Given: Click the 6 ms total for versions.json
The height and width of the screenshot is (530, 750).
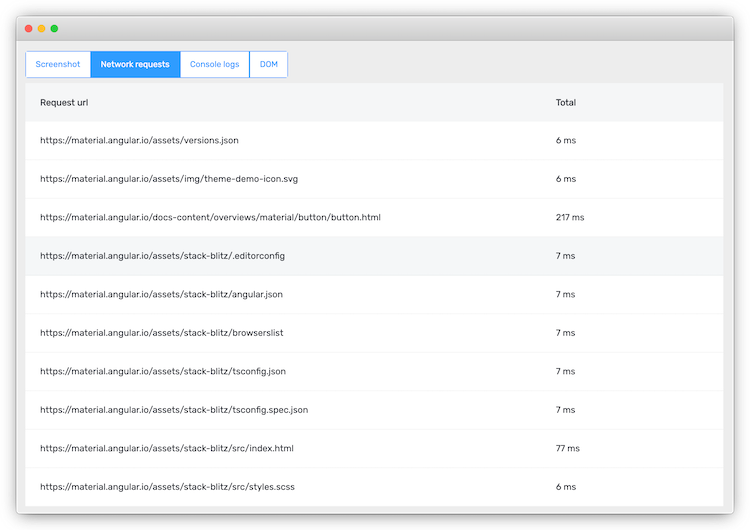Looking at the screenshot, I should [566, 140].
